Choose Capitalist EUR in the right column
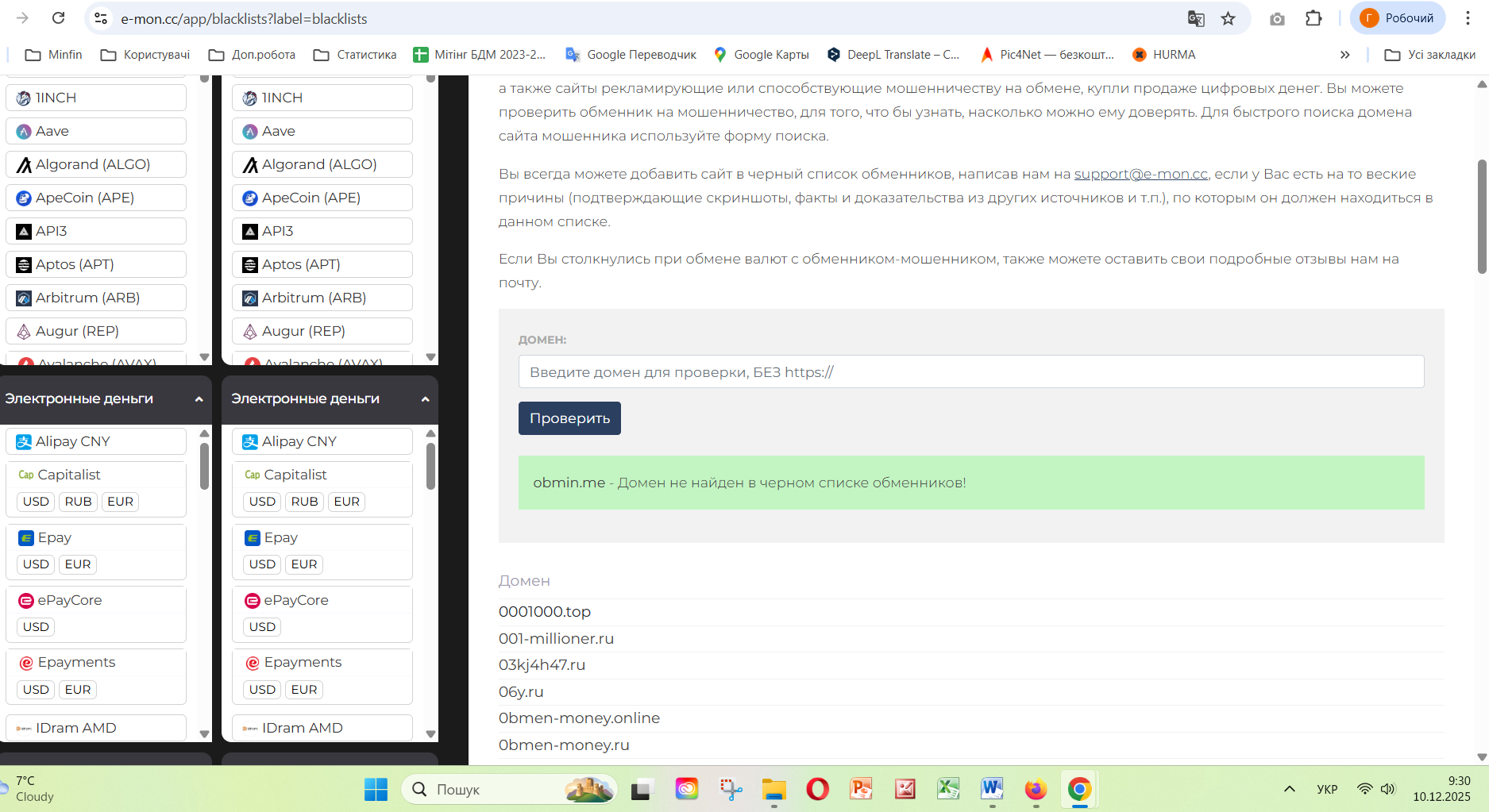Viewport: 1489px width, 812px height. [346, 502]
